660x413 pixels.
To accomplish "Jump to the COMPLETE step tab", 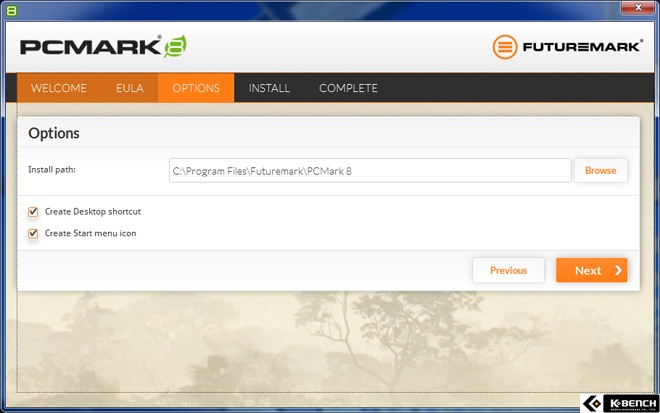I will click(x=348, y=88).
